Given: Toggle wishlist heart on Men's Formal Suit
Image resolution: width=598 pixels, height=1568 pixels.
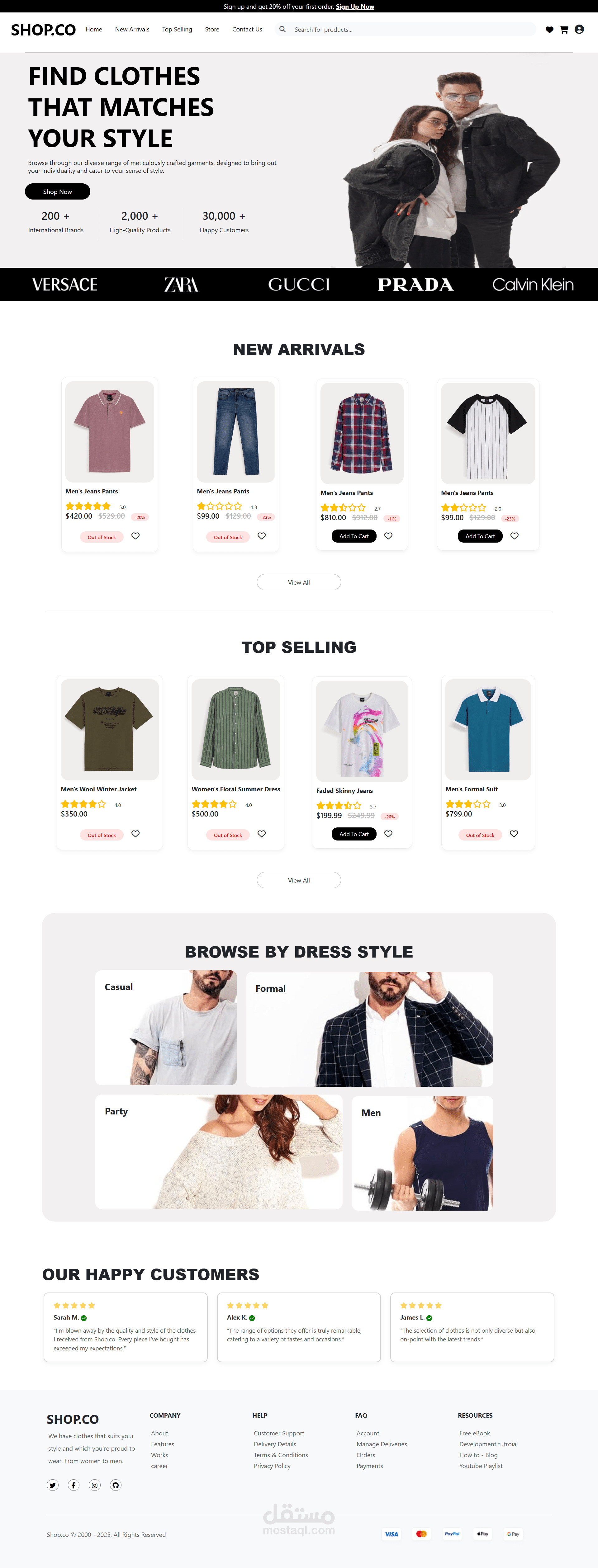Looking at the screenshot, I should 514,834.
